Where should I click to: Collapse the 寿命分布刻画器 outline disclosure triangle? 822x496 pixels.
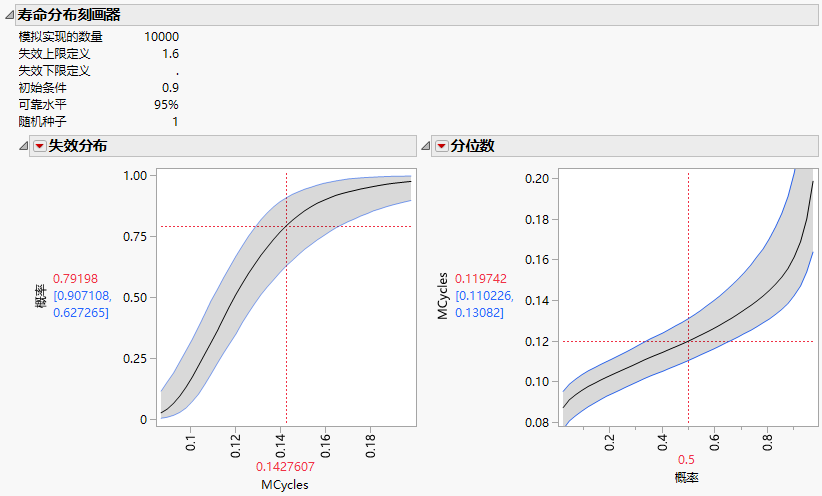pyautogui.click(x=9, y=15)
